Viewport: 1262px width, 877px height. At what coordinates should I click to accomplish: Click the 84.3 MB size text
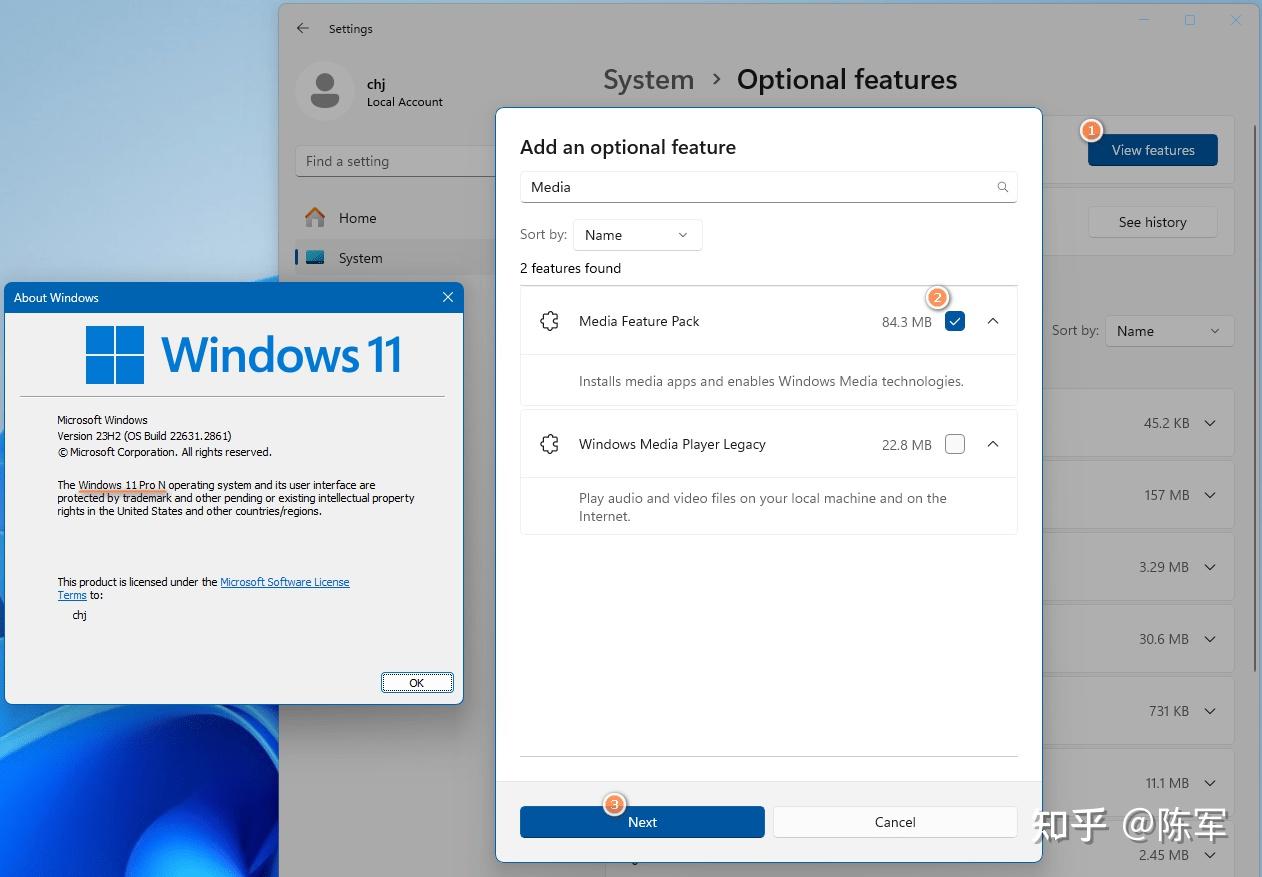pos(907,322)
